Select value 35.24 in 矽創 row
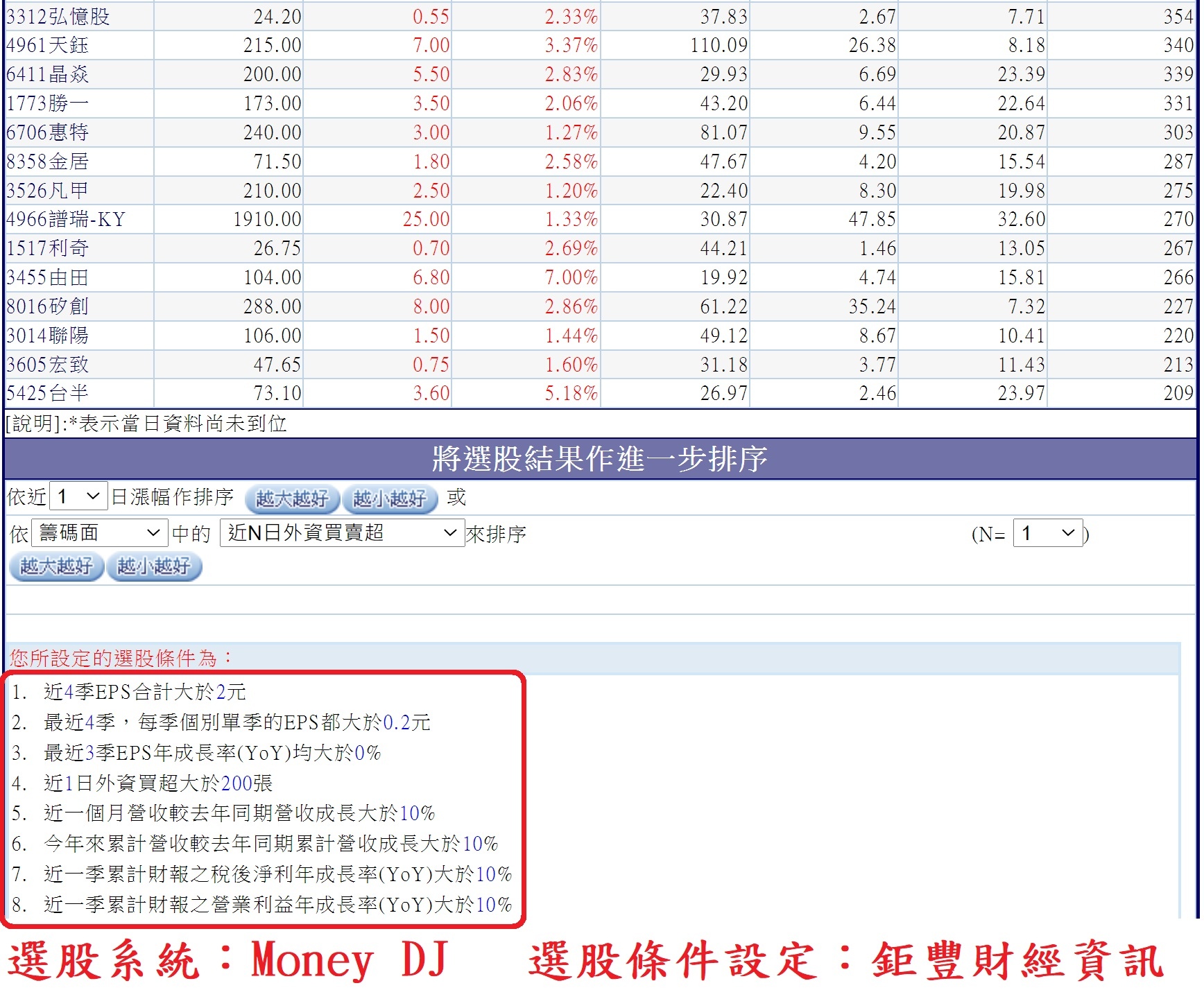The height and width of the screenshot is (999, 1204). 872,306
